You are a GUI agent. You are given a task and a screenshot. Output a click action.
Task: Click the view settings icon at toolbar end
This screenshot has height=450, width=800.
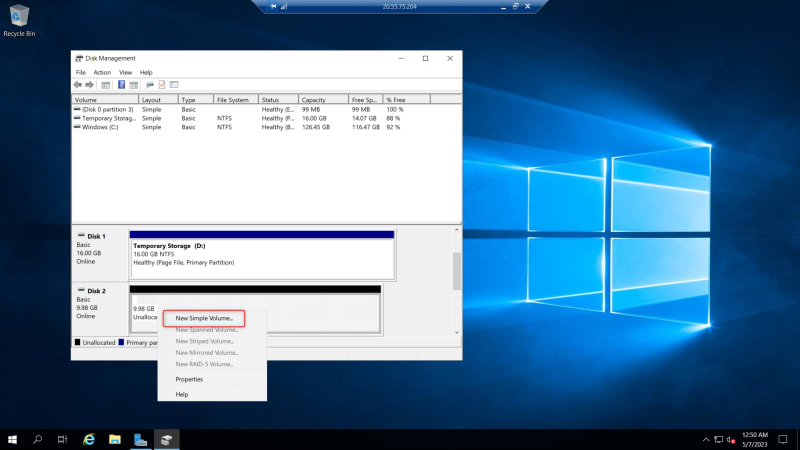click(174, 85)
